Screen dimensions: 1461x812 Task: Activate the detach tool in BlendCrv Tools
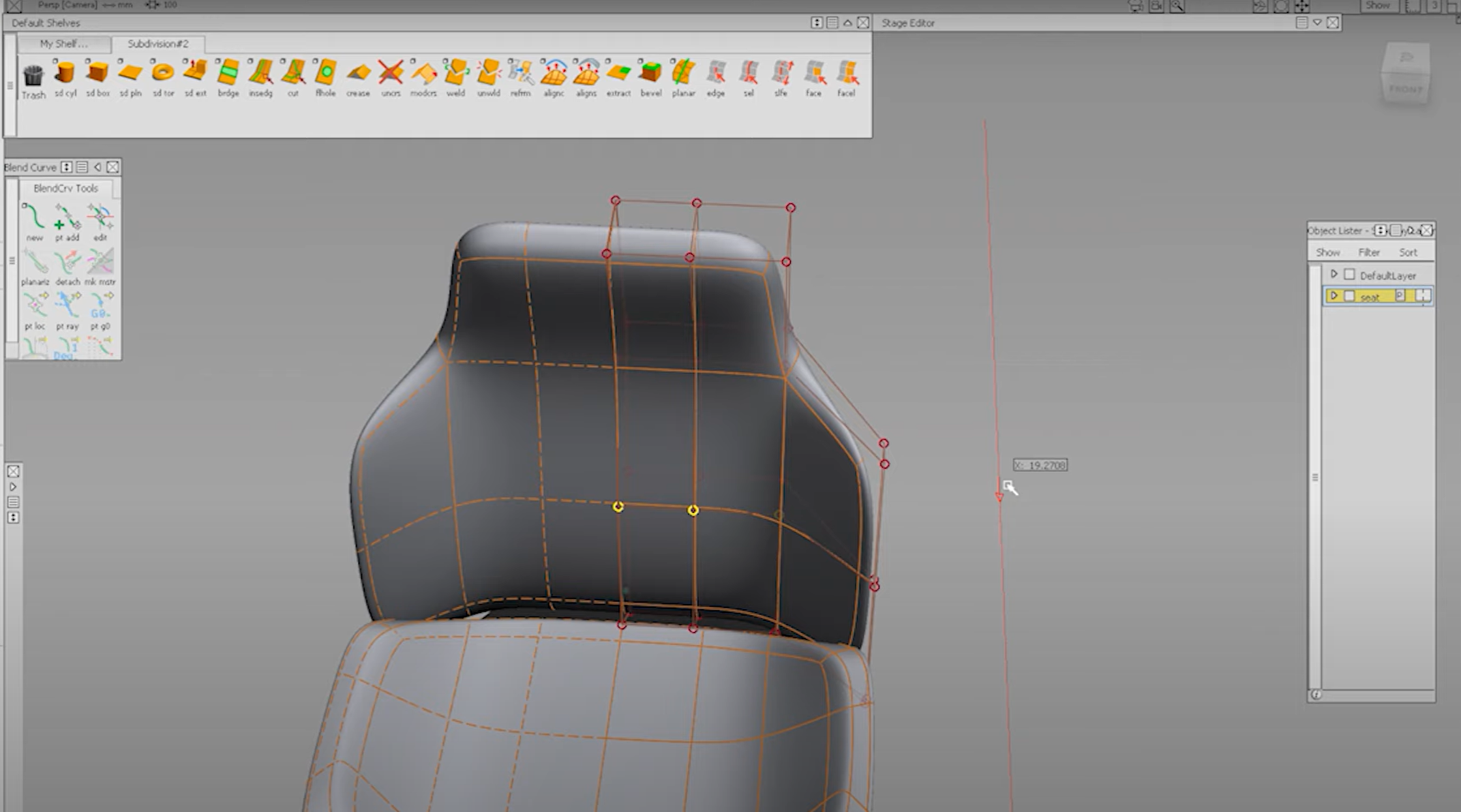point(68,263)
